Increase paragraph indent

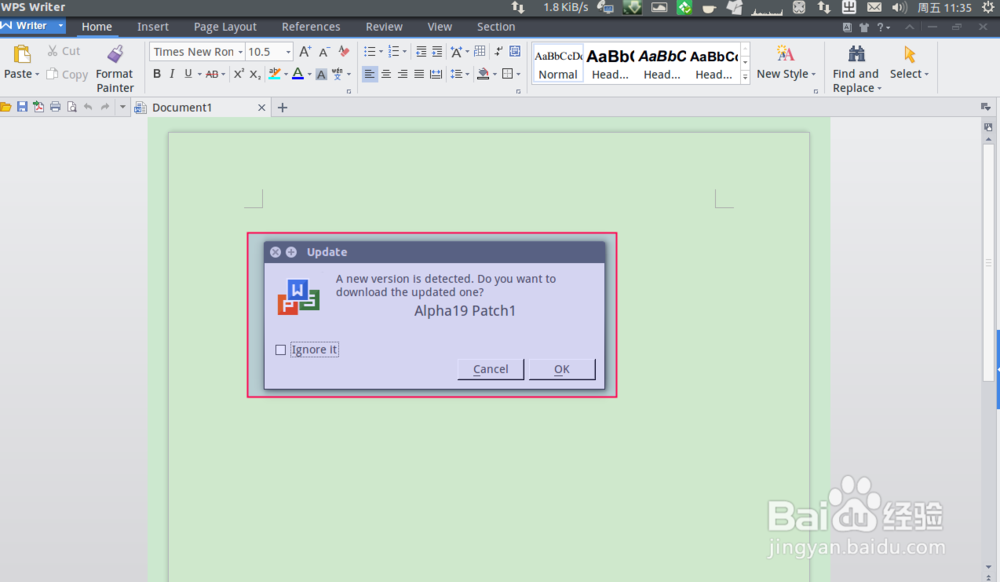(437, 52)
